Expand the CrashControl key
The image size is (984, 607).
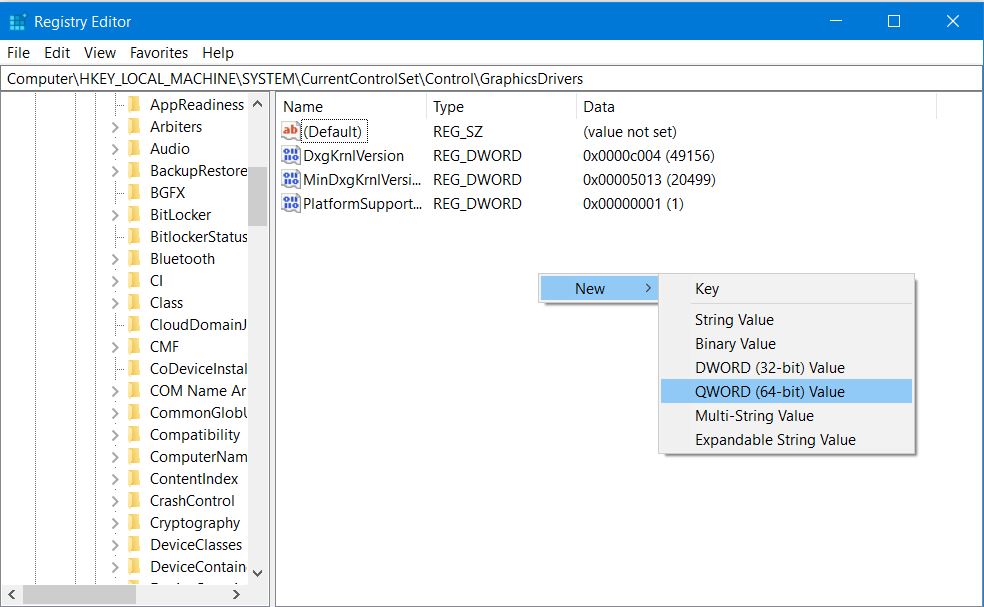point(115,500)
